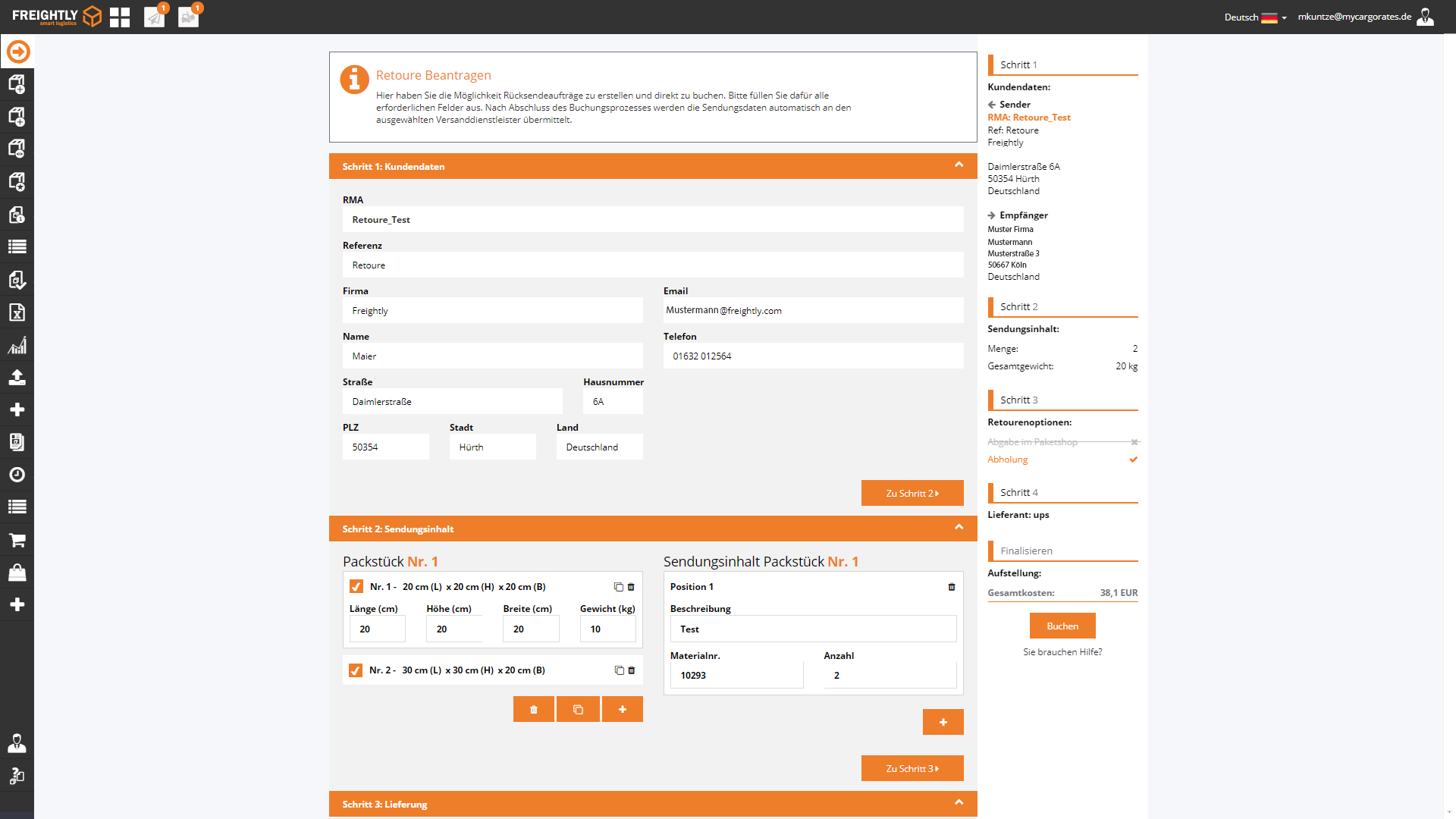Add a package with the orange plus button
The width and height of the screenshot is (1456, 819).
[623, 709]
